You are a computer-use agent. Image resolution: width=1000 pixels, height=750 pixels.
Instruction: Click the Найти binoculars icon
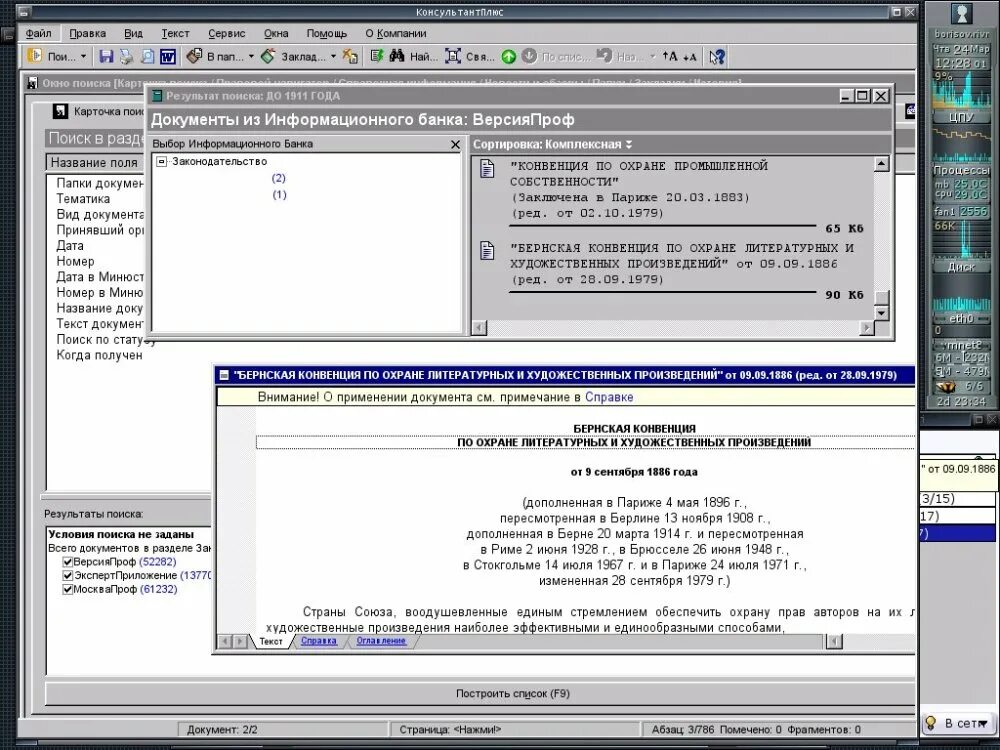(397, 57)
